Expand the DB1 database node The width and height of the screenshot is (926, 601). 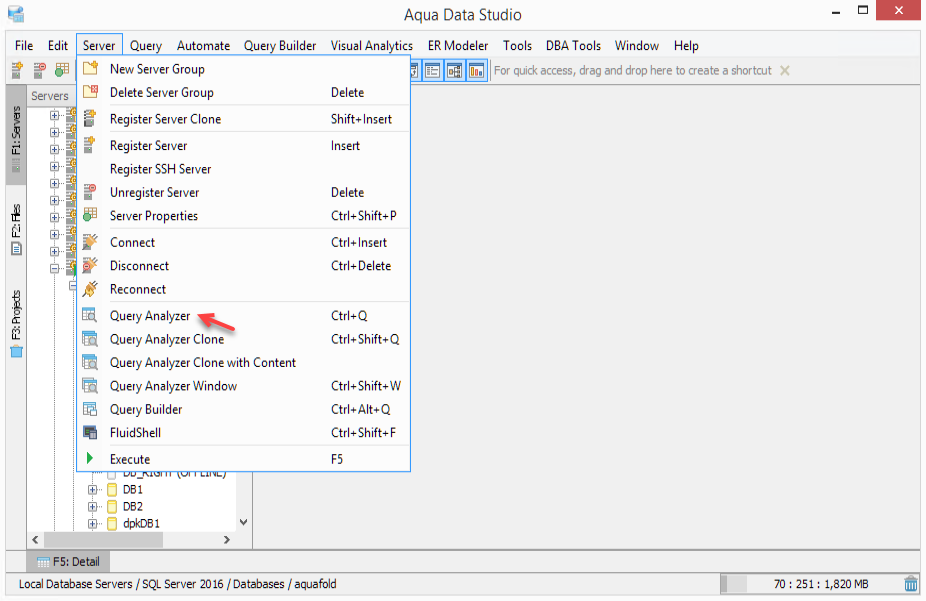point(93,490)
